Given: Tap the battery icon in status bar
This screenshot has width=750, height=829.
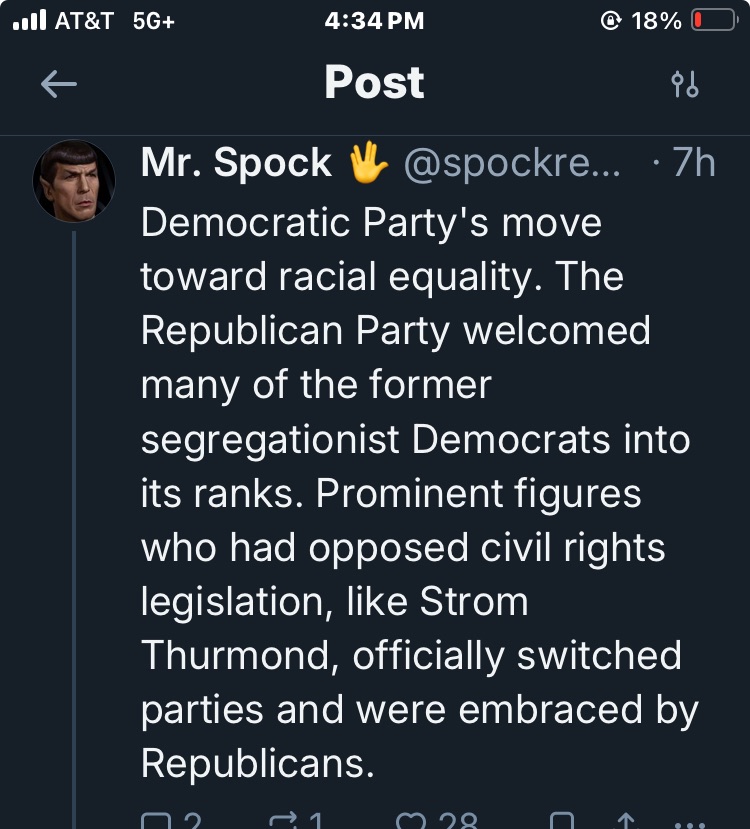Looking at the screenshot, I should (714, 21).
